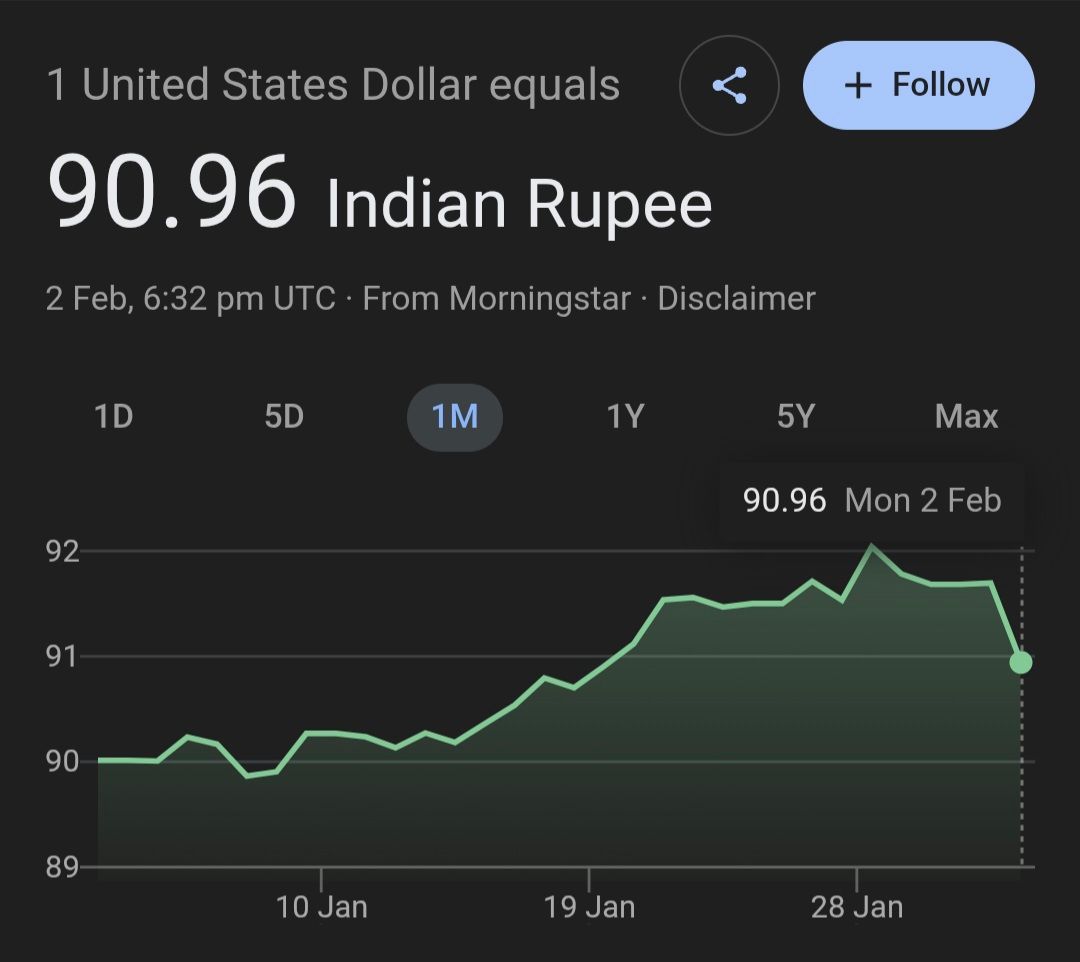Click the chart line's highest peak
The image size is (1080, 962).
(x=871, y=546)
